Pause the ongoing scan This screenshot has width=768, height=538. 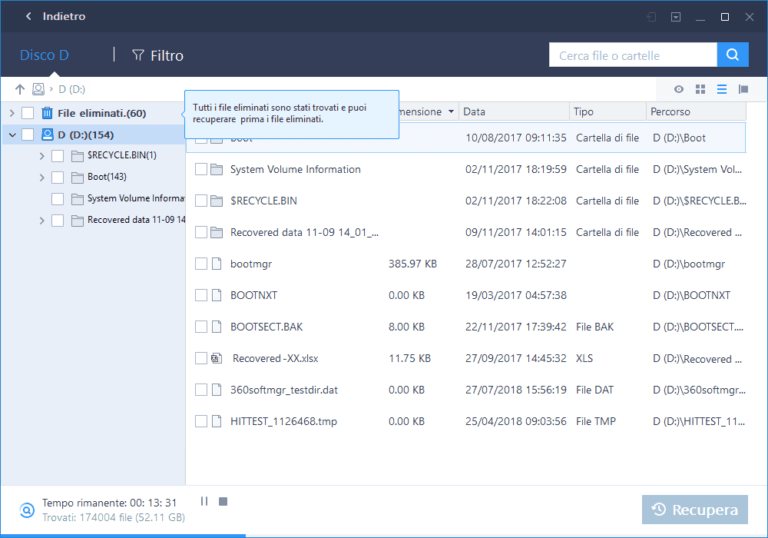pos(204,501)
